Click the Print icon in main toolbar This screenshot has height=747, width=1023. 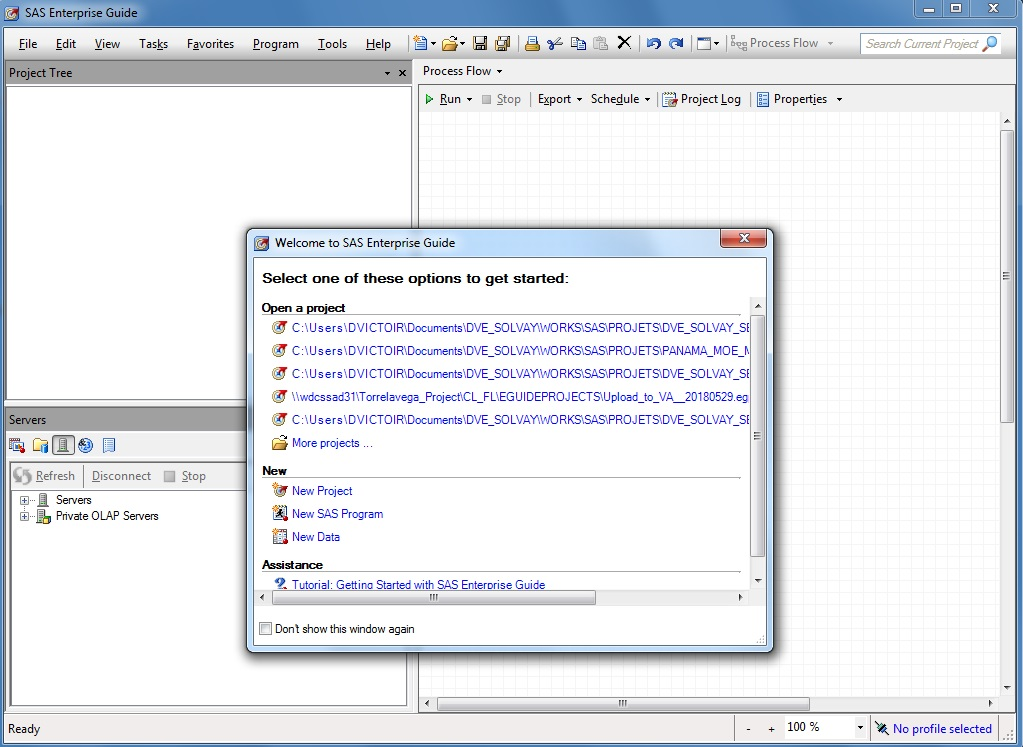(532, 44)
